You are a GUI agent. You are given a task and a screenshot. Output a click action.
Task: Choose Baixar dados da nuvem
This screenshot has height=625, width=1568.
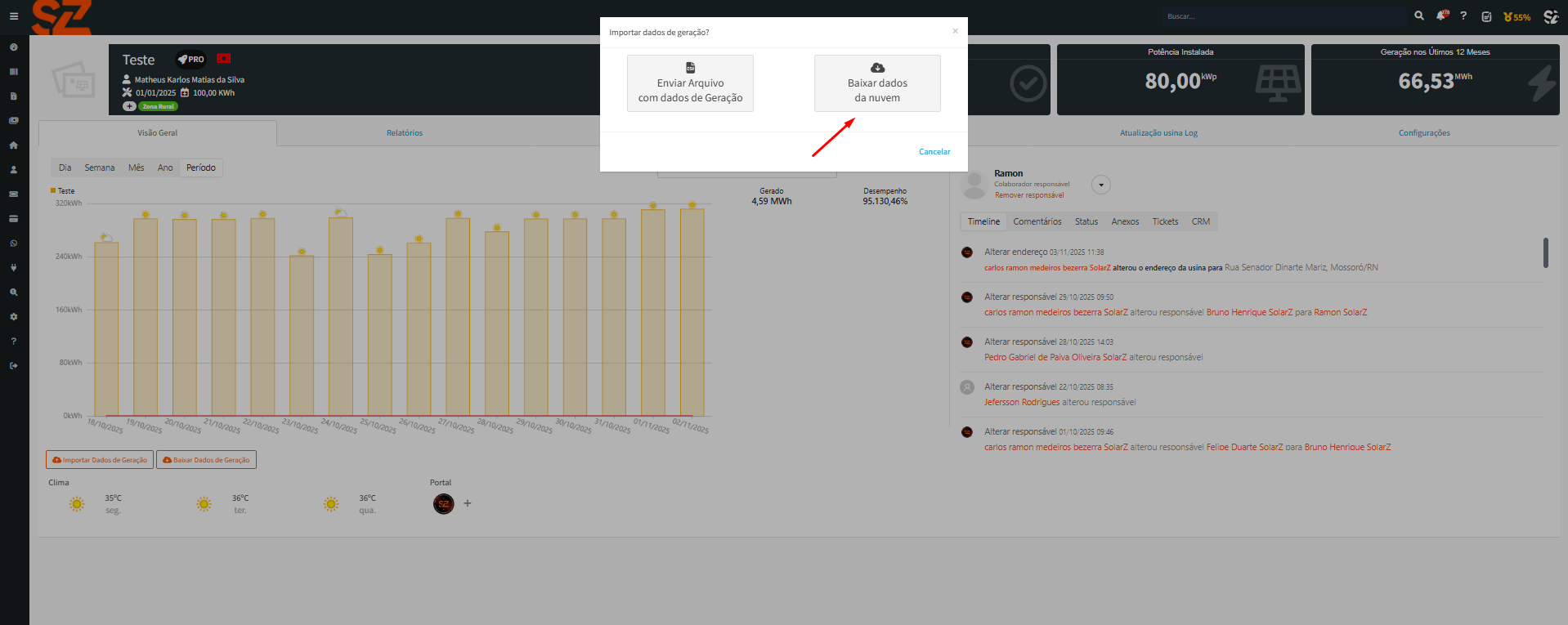[x=877, y=83]
